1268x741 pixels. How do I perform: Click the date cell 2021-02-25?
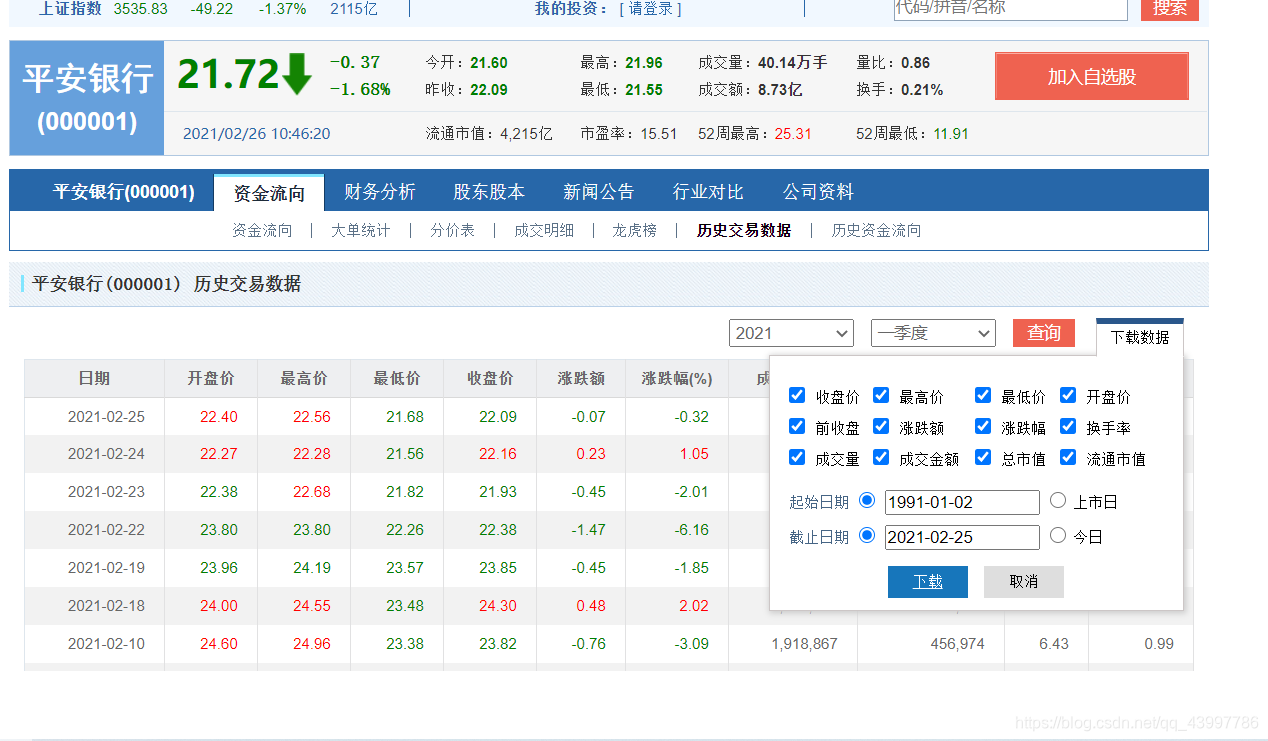pos(106,416)
